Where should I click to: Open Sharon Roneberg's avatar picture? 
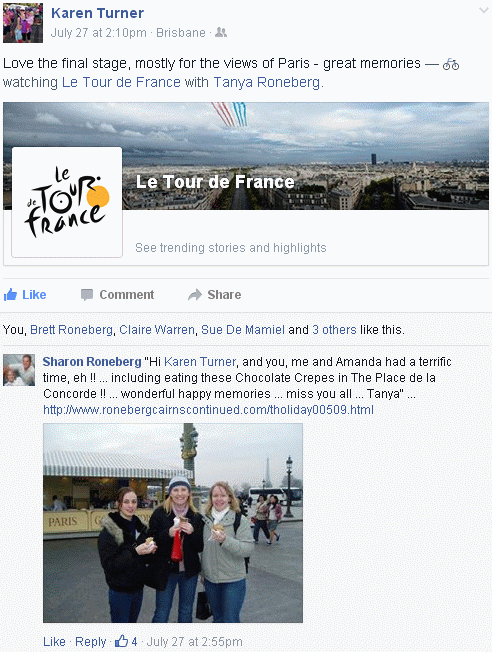19,370
